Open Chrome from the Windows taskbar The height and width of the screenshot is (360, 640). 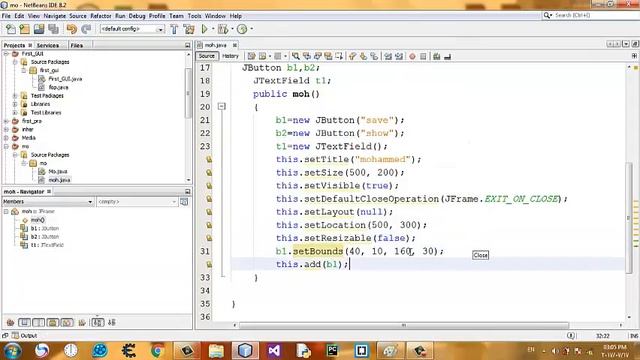point(158,350)
